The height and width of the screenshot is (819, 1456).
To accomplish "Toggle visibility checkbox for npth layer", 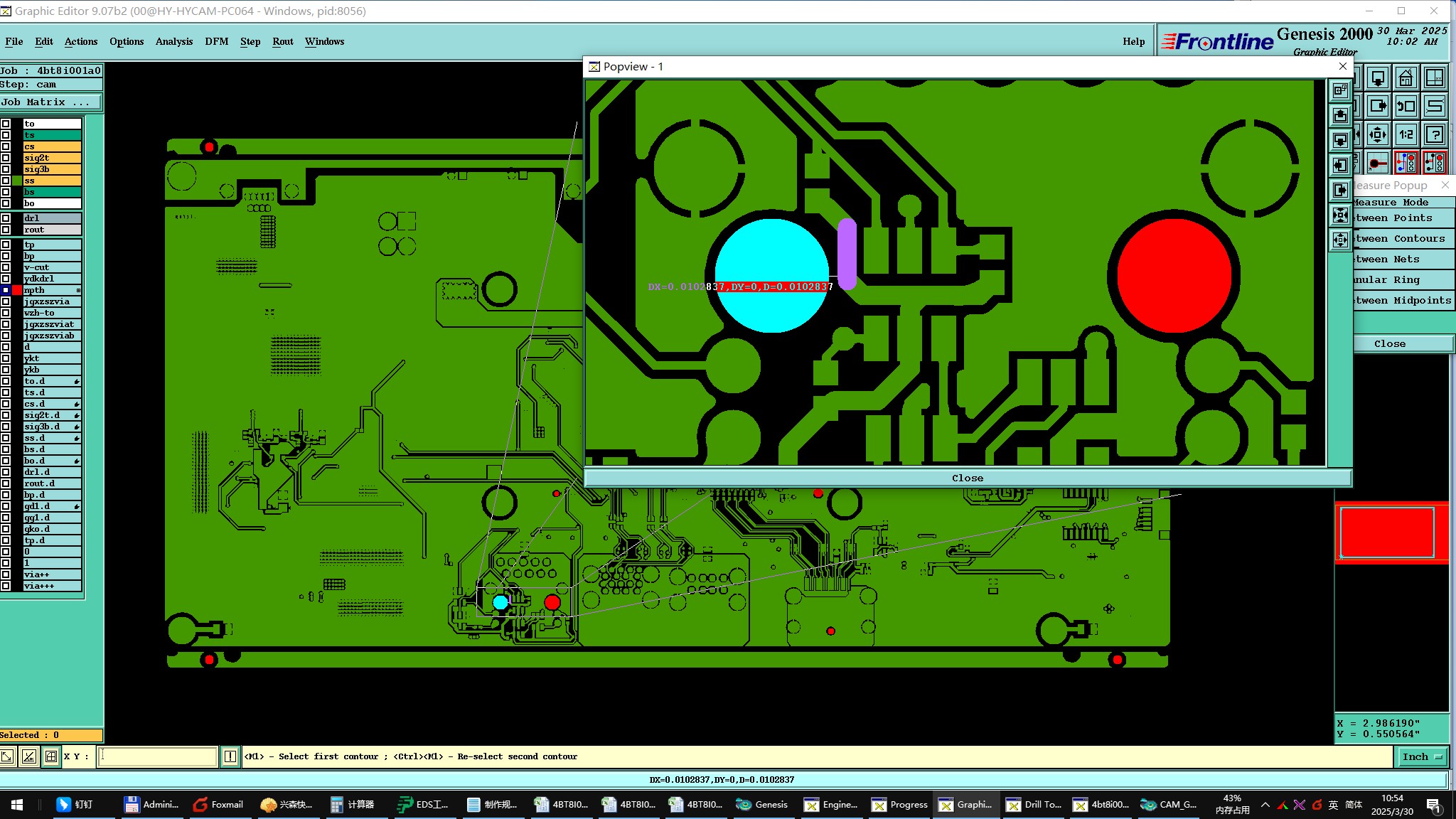I will [x=6, y=290].
